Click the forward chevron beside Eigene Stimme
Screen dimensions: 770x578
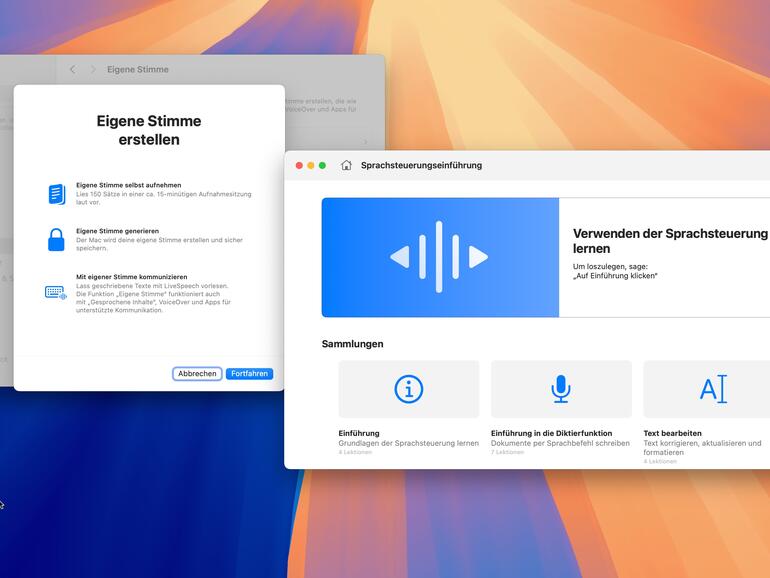[93, 70]
